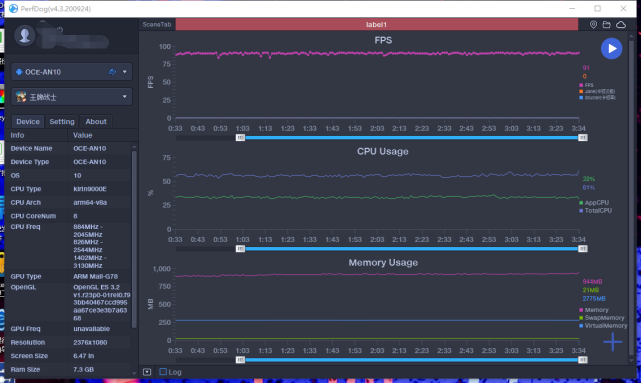Click the Memory Usage chart title
This screenshot has height=383, width=641.
coord(383,263)
